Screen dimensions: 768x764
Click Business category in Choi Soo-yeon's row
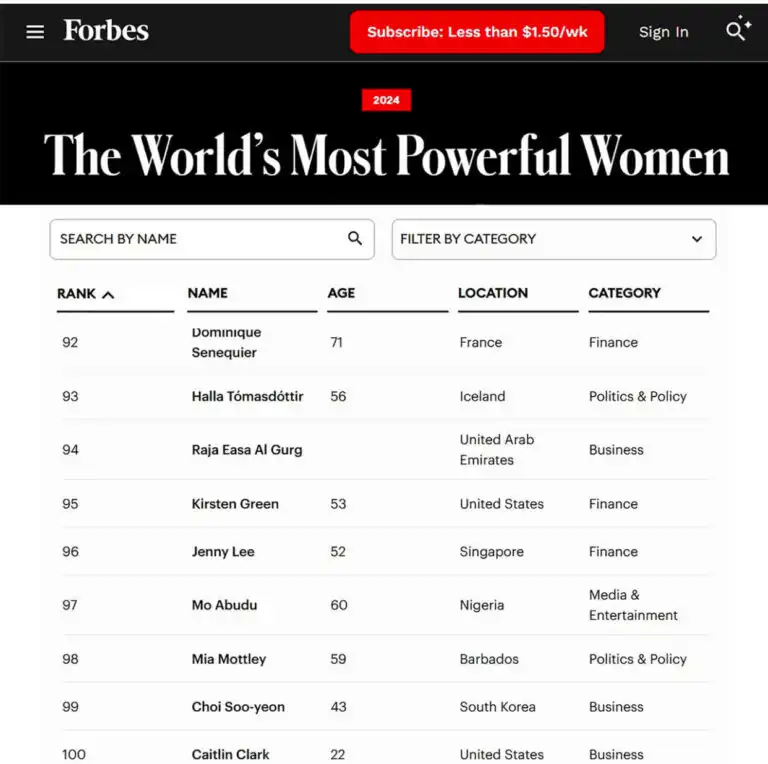point(616,707)
